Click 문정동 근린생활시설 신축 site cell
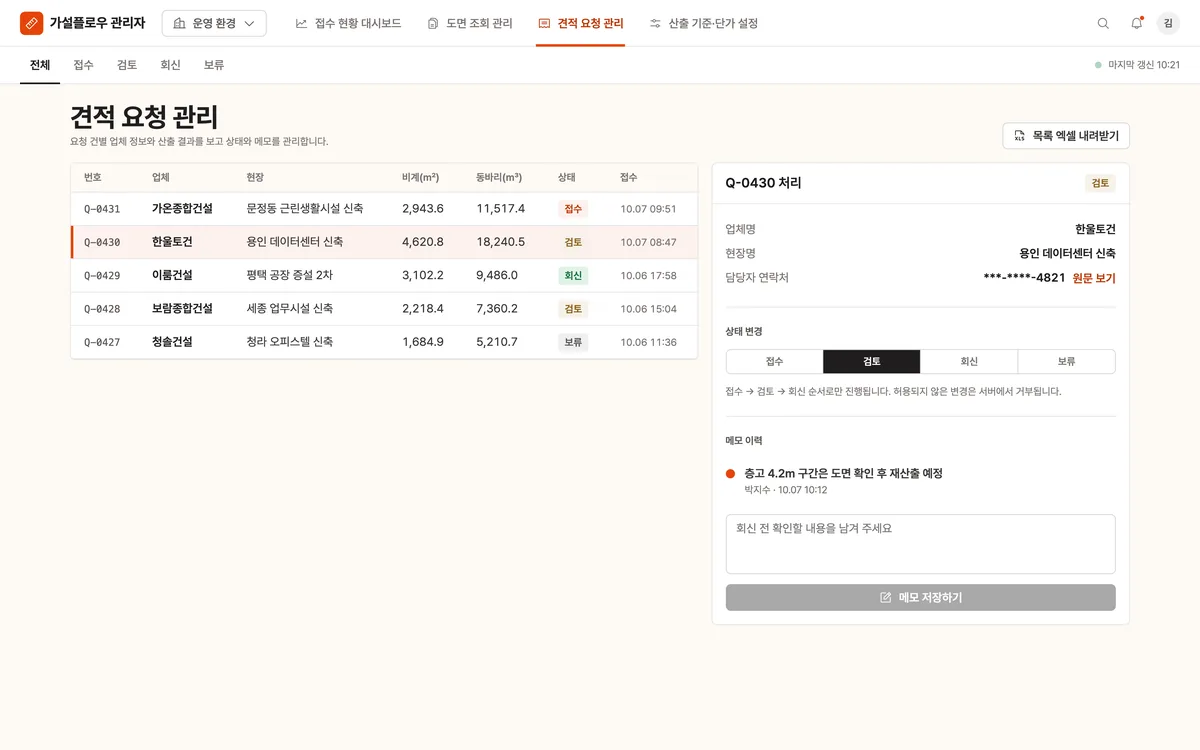The width and height of the screenshot is (1200, 750). click(305, 209)
